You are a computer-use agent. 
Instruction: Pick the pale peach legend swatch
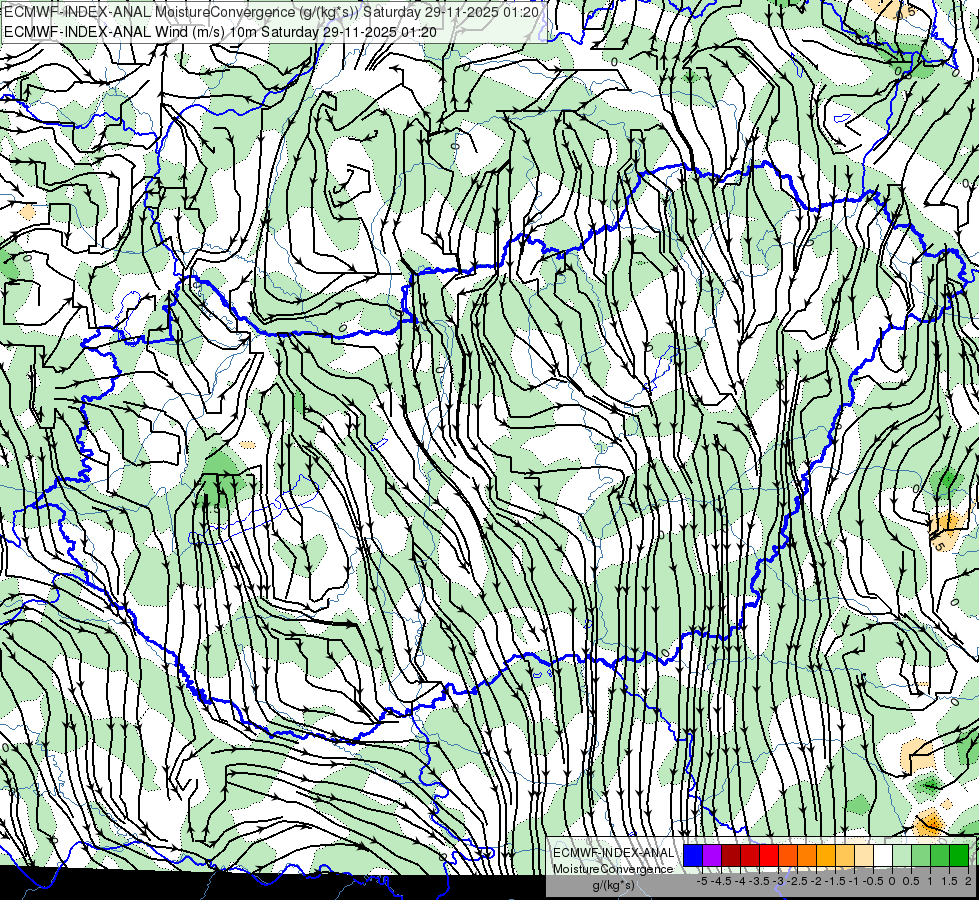coord(864,855)
